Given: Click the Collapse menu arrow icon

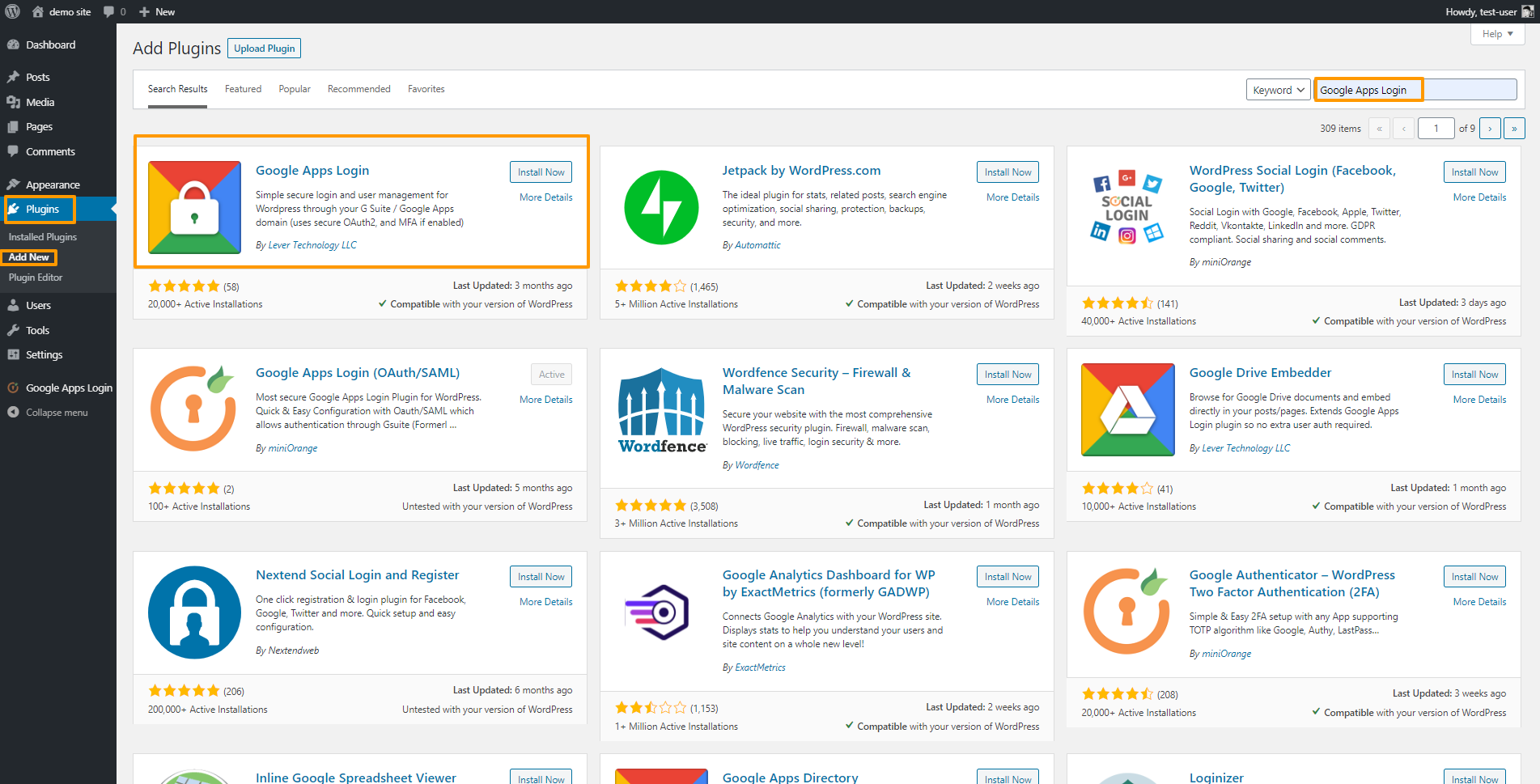Looking at the screenshot, I should pyautogui.click(x=13, y=412).
